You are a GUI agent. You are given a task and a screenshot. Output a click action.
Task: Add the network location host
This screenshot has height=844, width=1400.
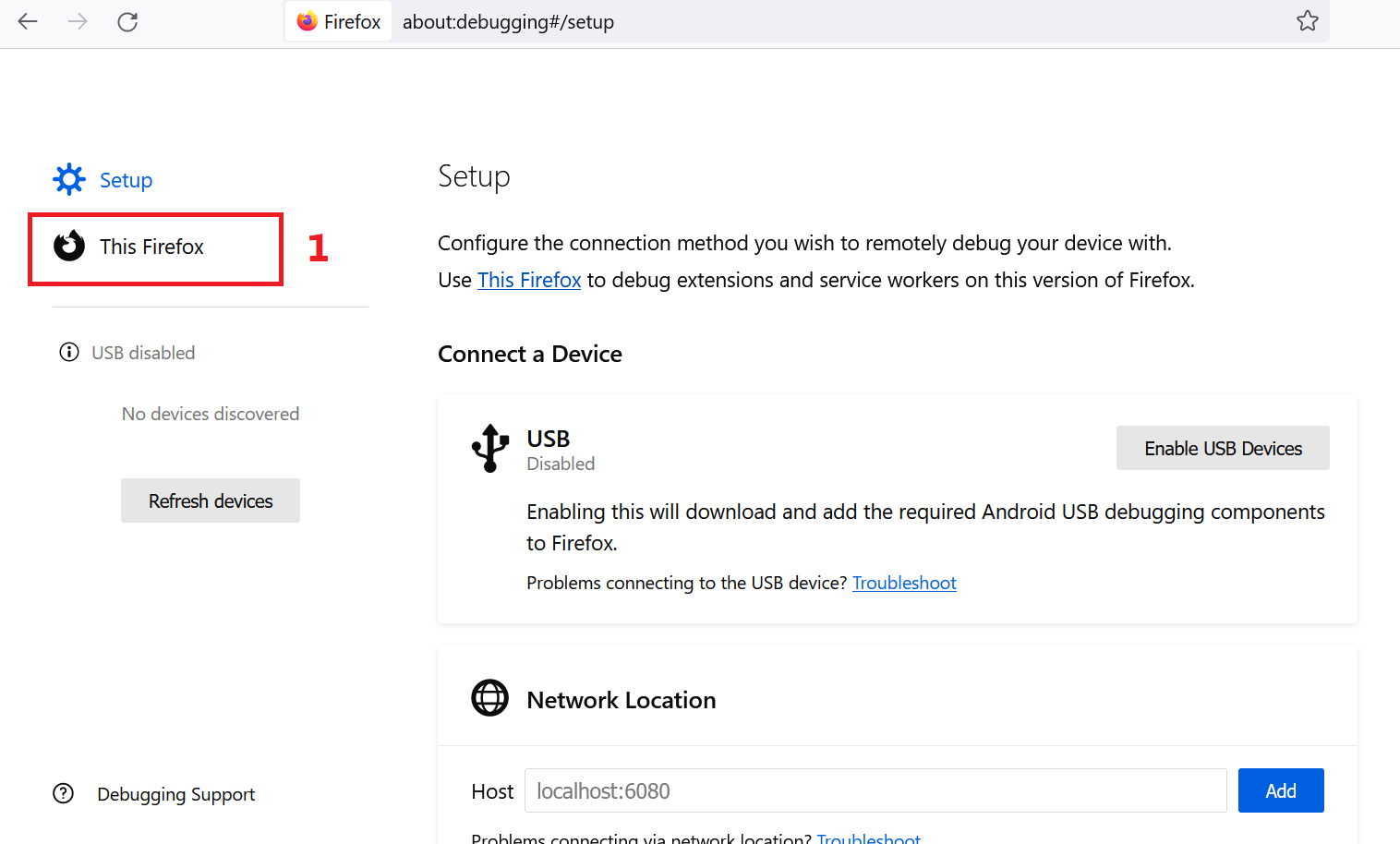click(x=1280, y=790)
